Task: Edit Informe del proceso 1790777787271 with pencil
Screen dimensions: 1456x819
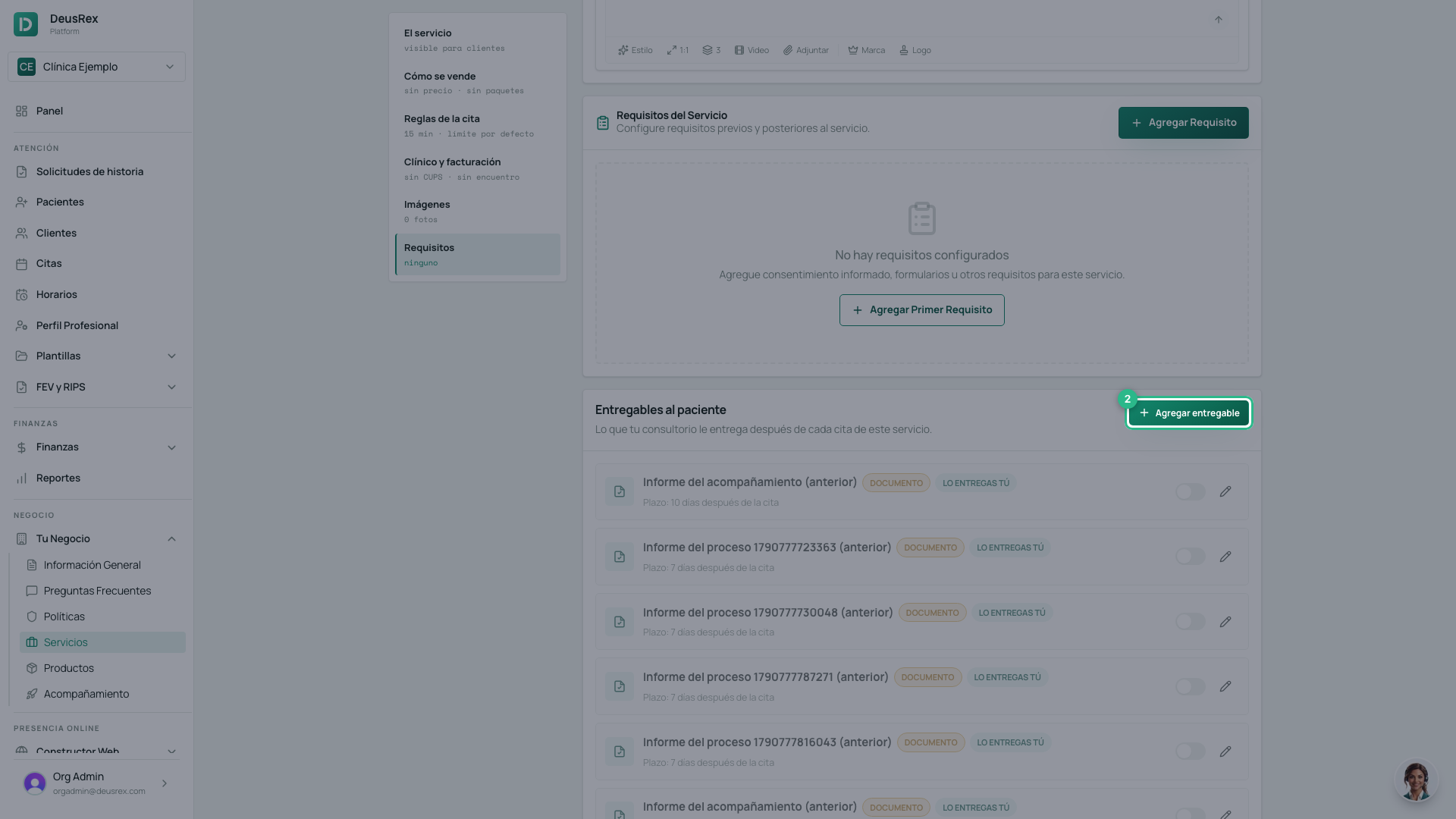Action: [x=1225, y=686]
